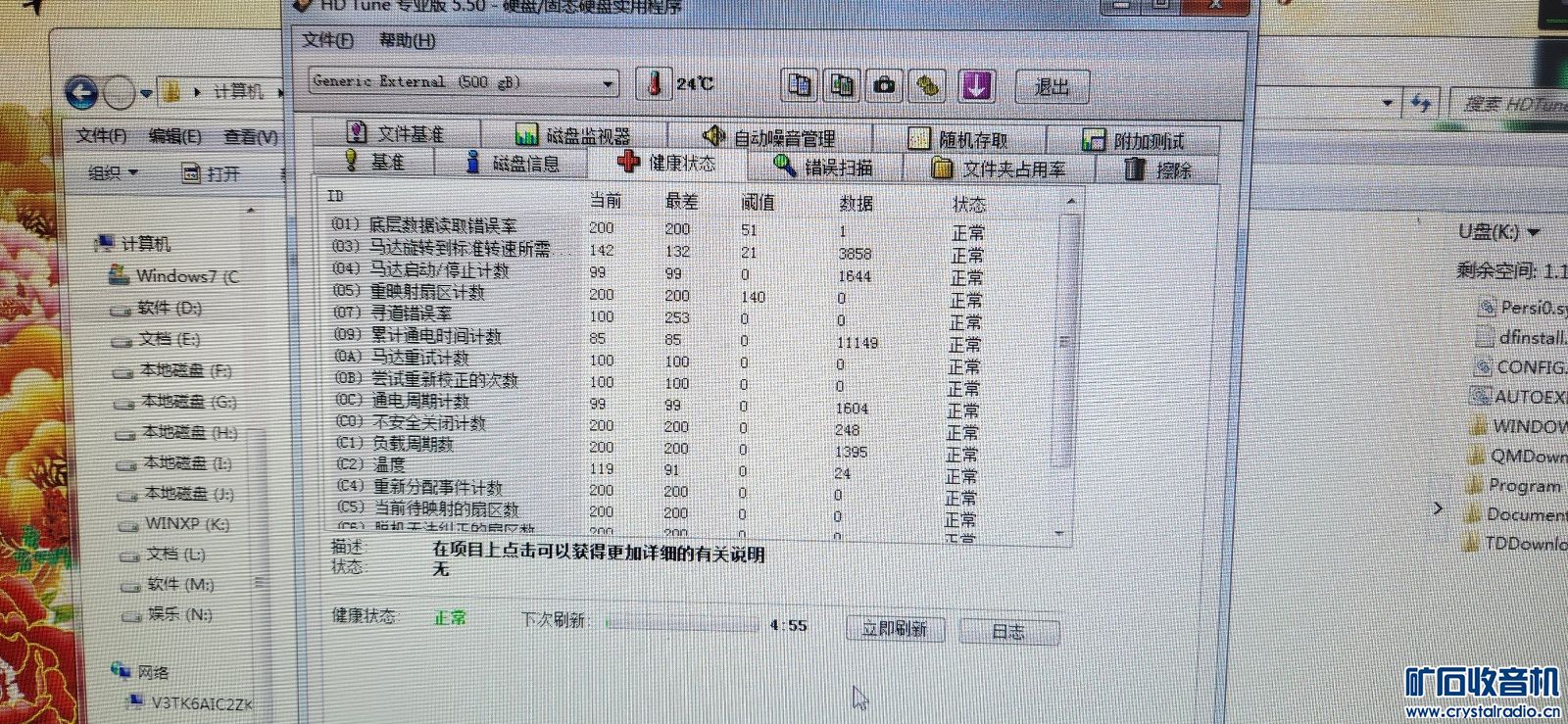Open the Explorer recent-pages dropdown arrow

click(x=146, y=94)
